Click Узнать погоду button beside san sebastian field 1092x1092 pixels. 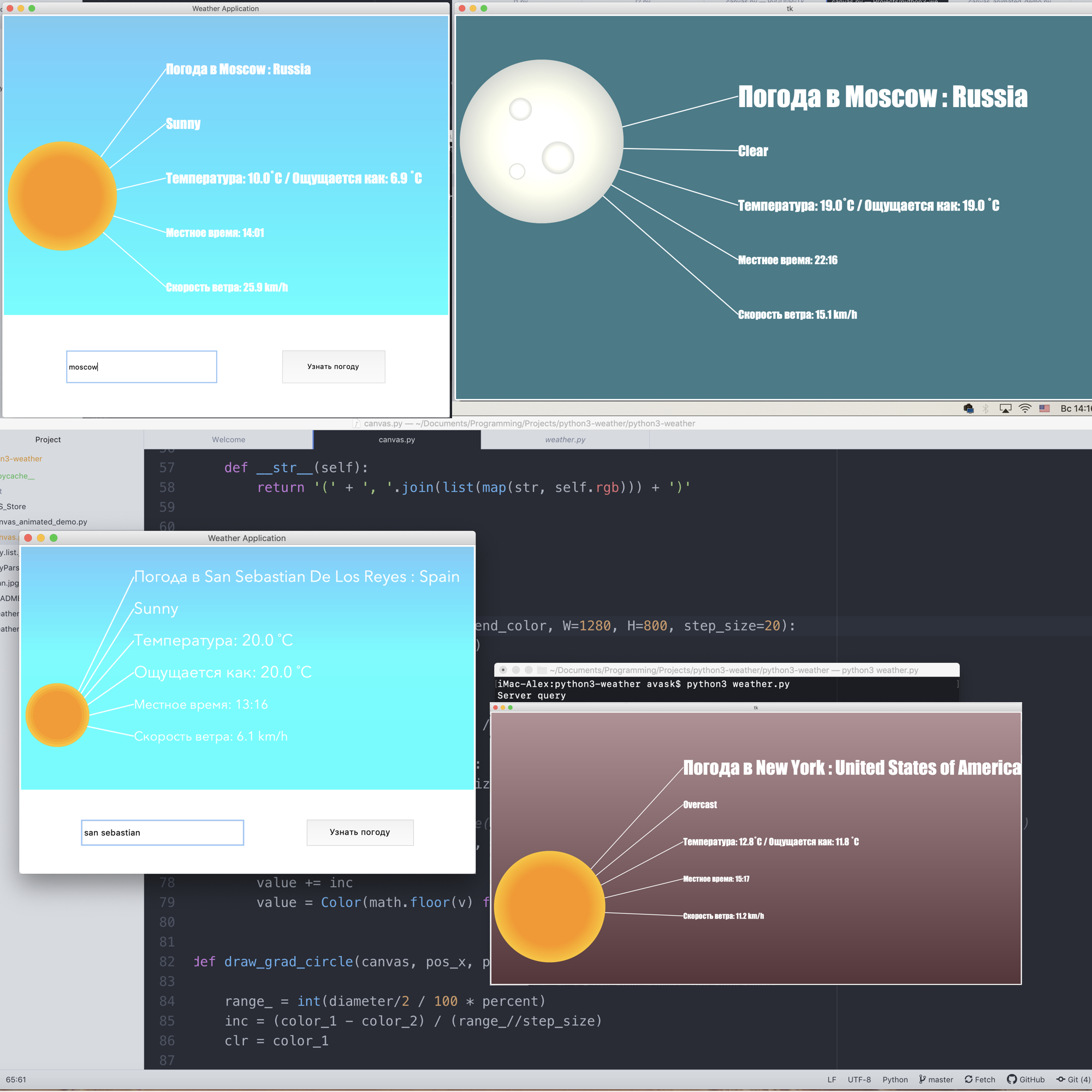click(x=359, y=832)
